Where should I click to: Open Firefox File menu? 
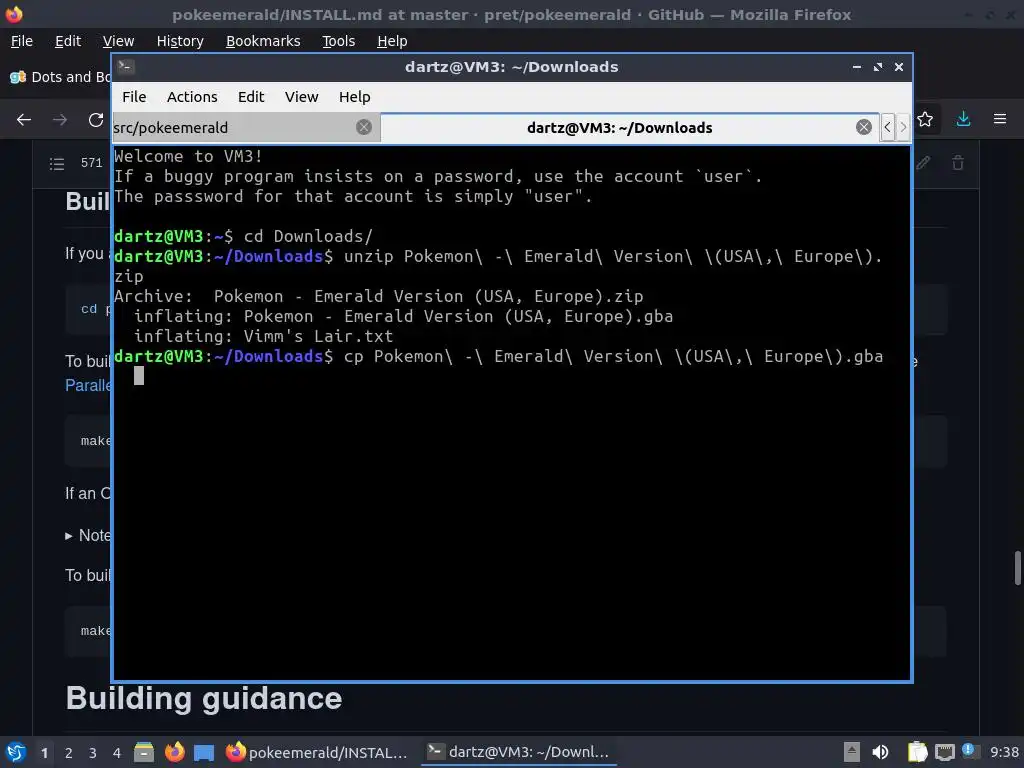coord(22,41)
